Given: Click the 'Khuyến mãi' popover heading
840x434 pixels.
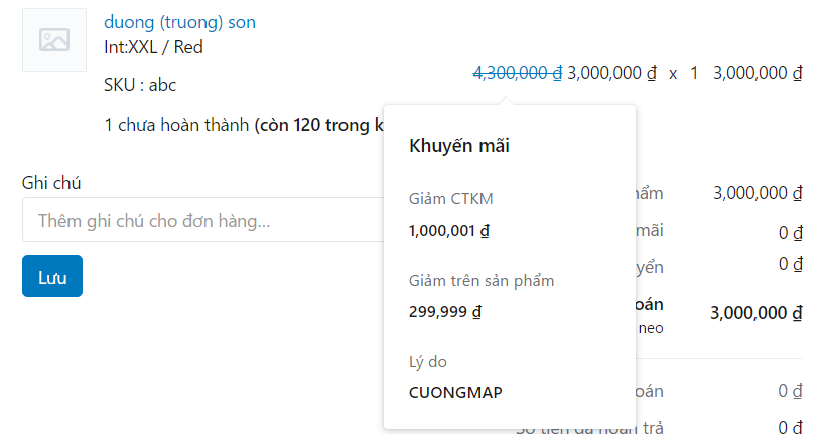Looking at the screenshot, I should point(460,146).
